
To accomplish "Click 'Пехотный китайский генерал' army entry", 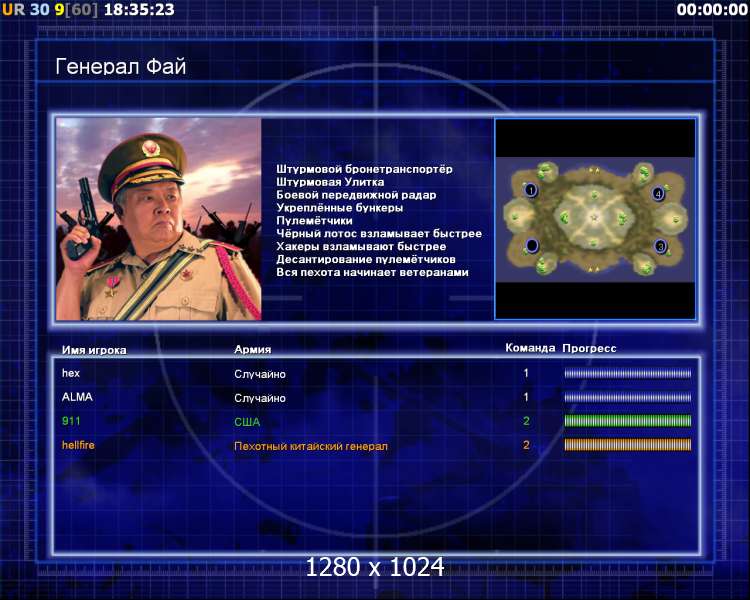I will (311, 446).
